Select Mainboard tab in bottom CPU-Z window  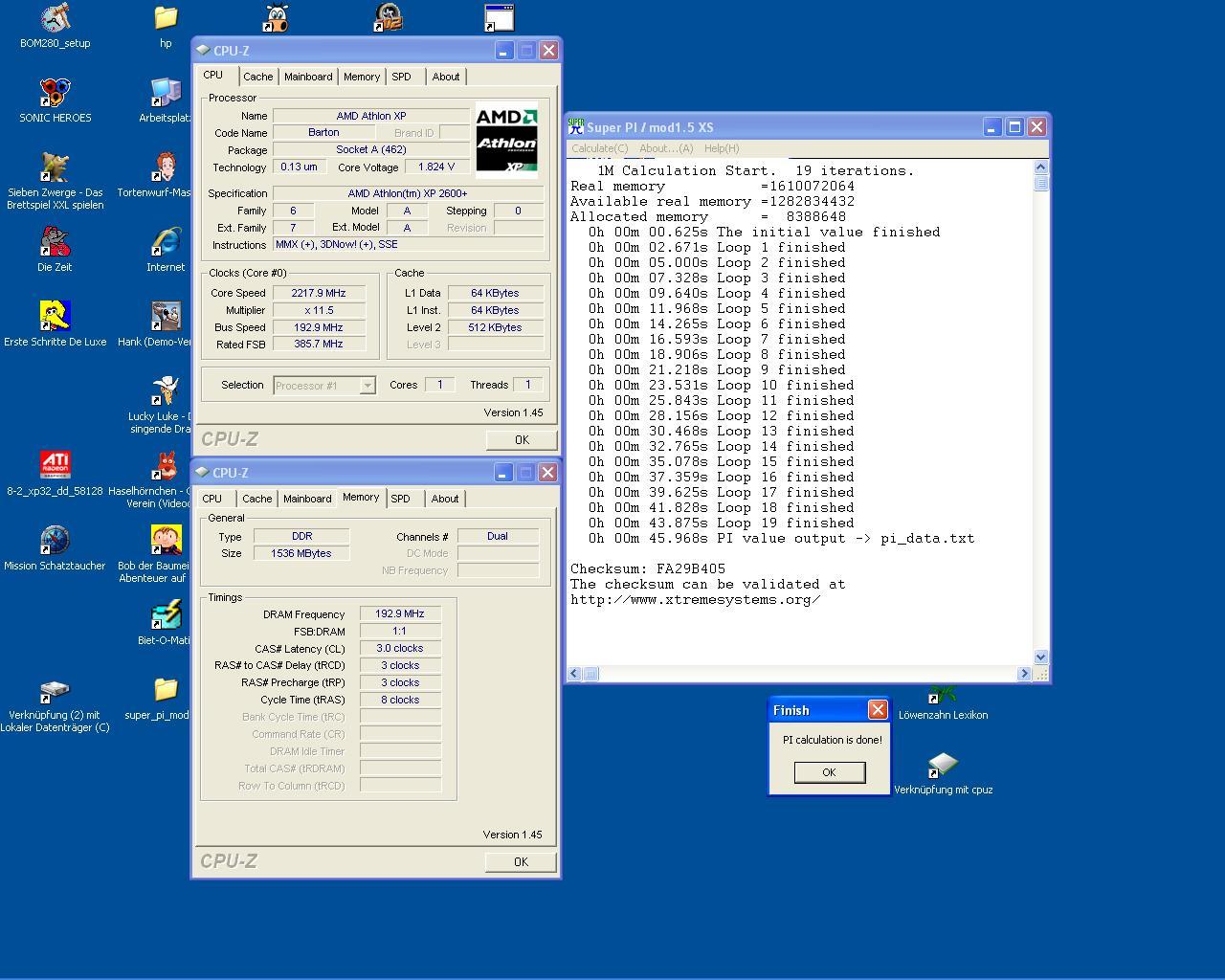click(x=307, y=499)
